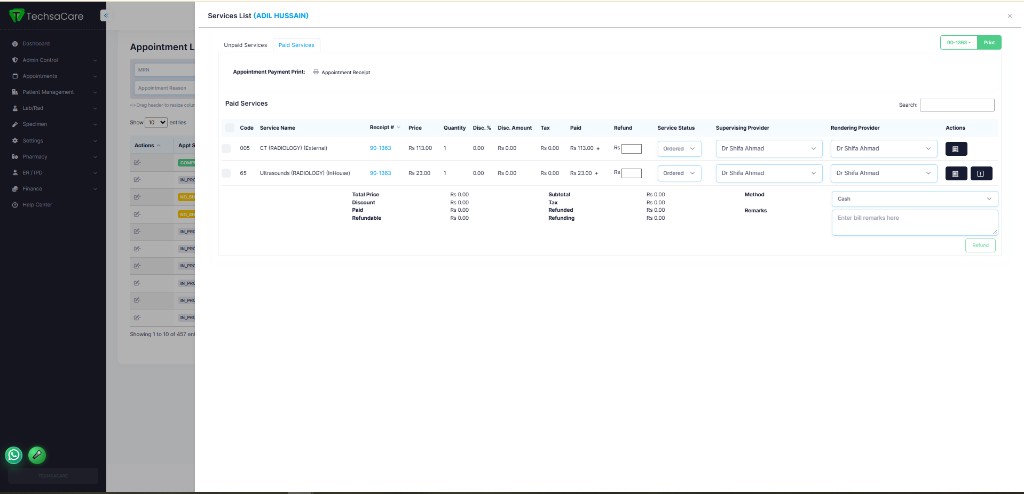Select the Paid Services tab
Screen dimensions: 1024x494
pos(296,45)
